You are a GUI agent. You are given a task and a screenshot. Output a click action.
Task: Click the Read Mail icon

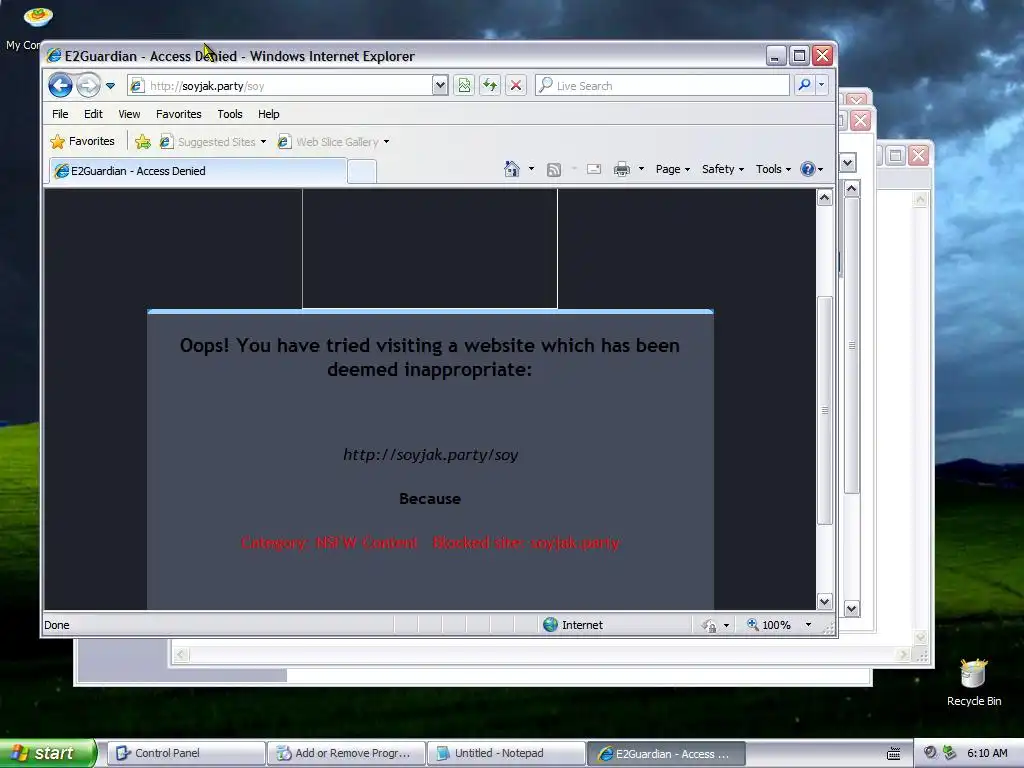pyautogui.click(x=594, y=169)
